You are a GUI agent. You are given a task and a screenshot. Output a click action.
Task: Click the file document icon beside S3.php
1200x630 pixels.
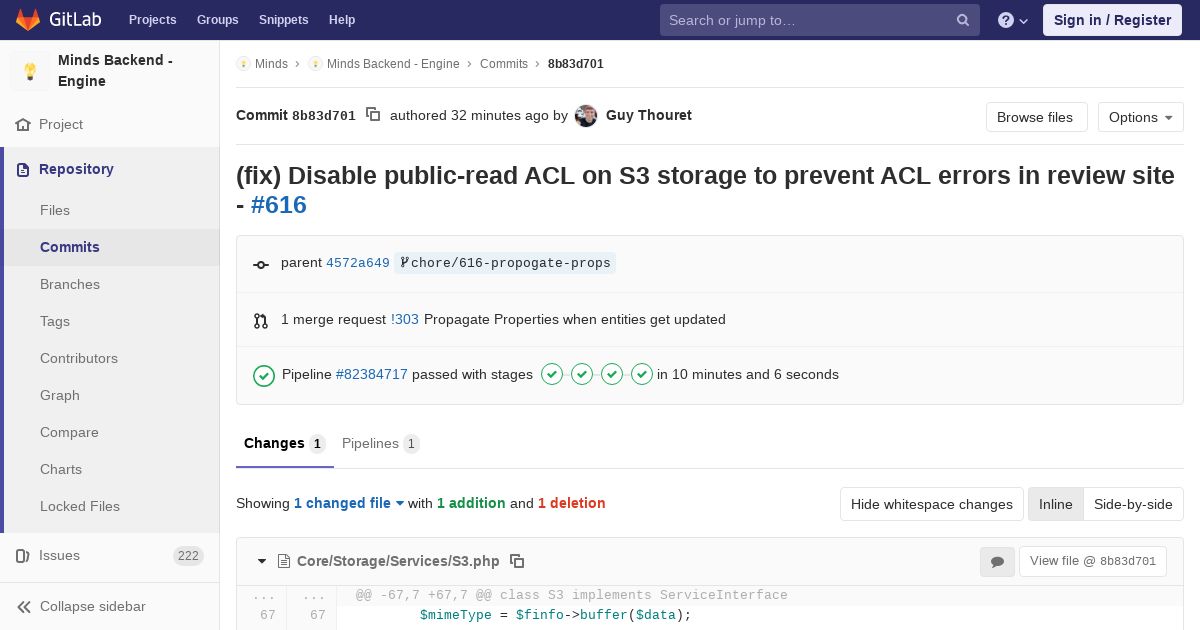284,561
